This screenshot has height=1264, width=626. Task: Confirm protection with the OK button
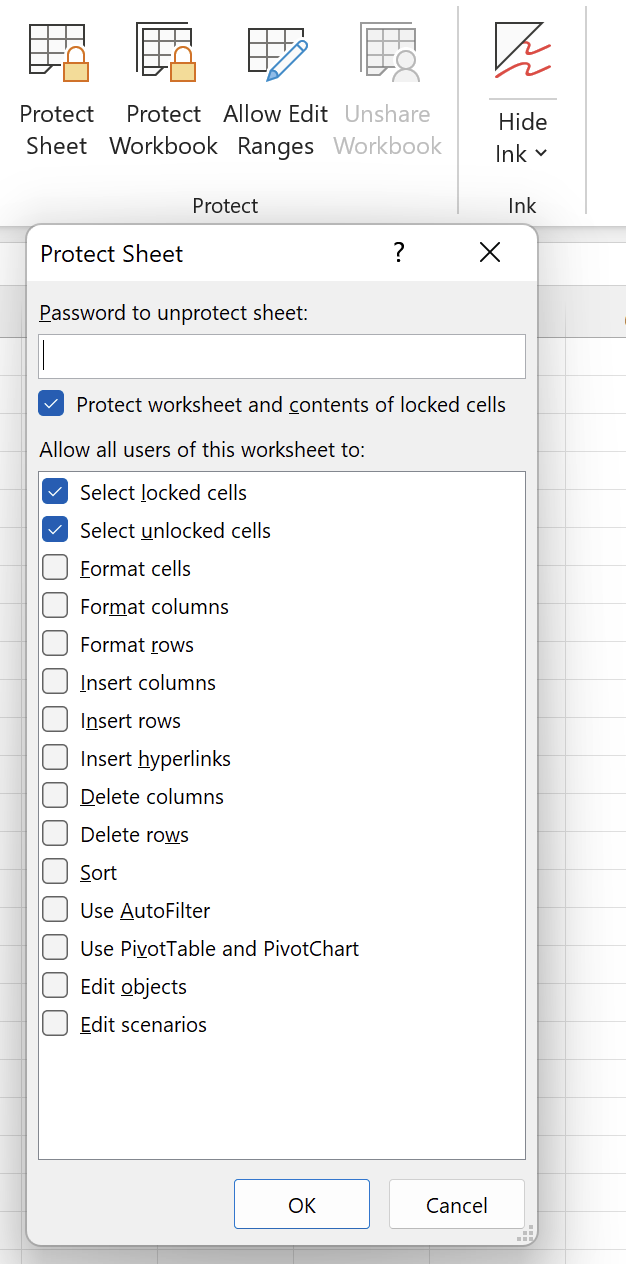(302, 1205)
